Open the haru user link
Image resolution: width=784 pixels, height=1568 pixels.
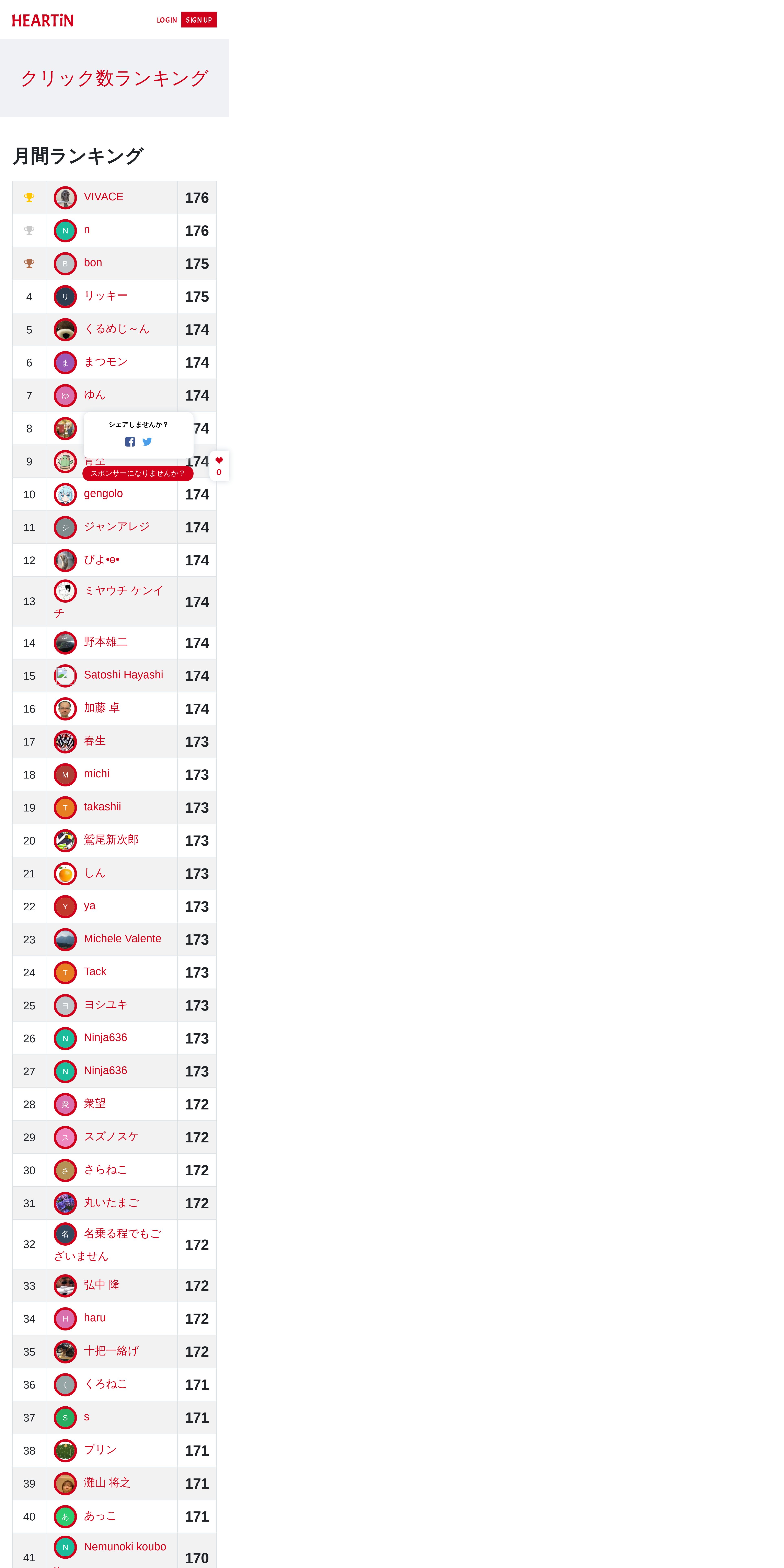click(95, 1318)
